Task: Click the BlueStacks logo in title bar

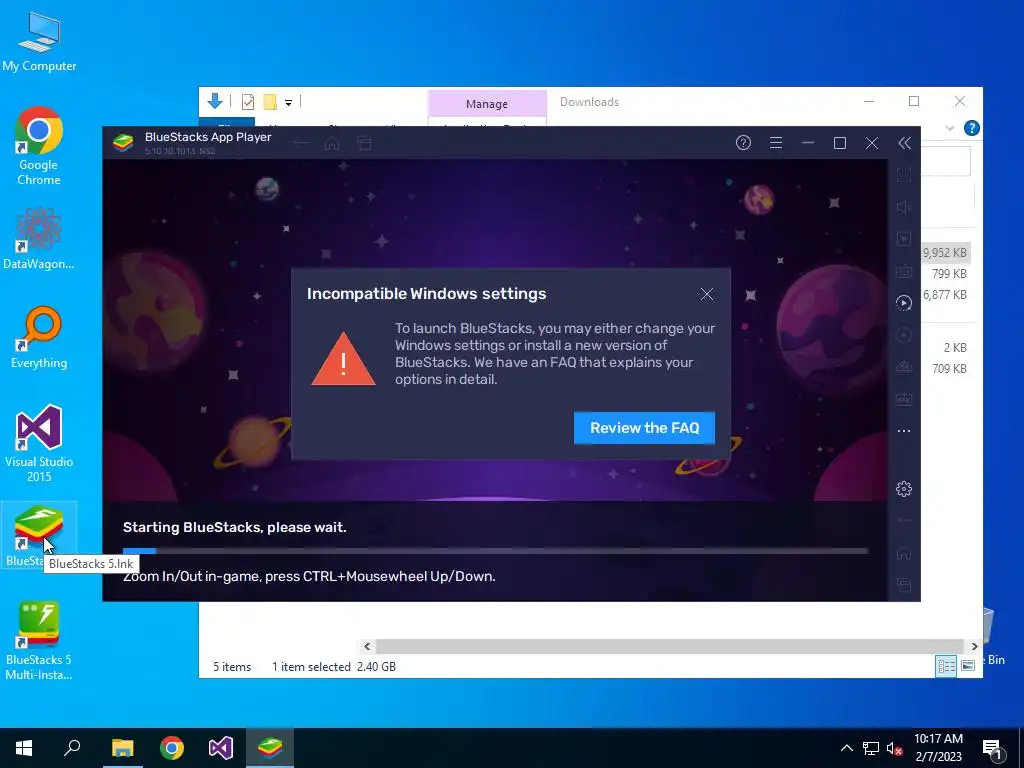Action: 123,142
